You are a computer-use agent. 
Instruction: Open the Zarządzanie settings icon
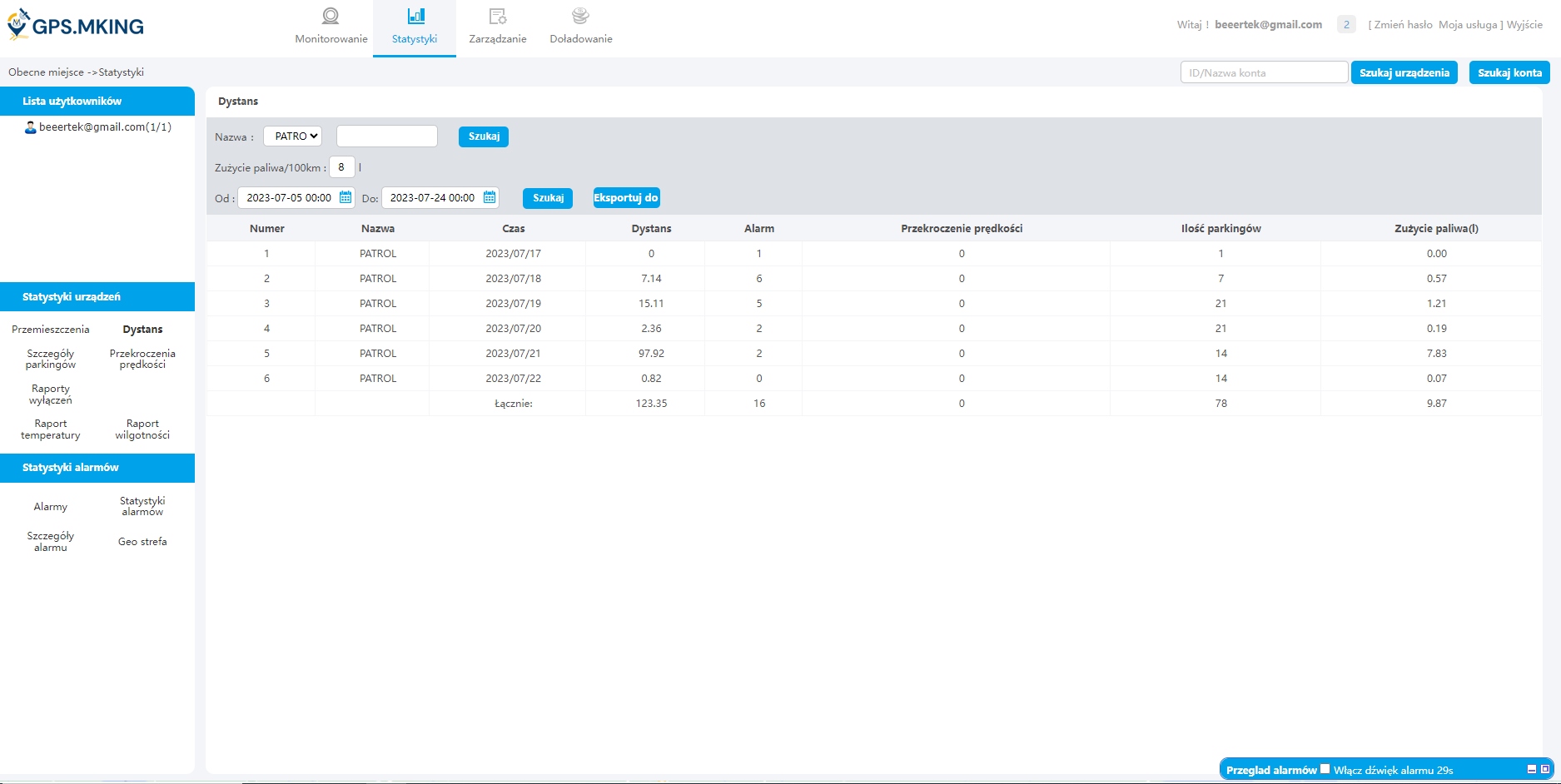tap(498, 16)
